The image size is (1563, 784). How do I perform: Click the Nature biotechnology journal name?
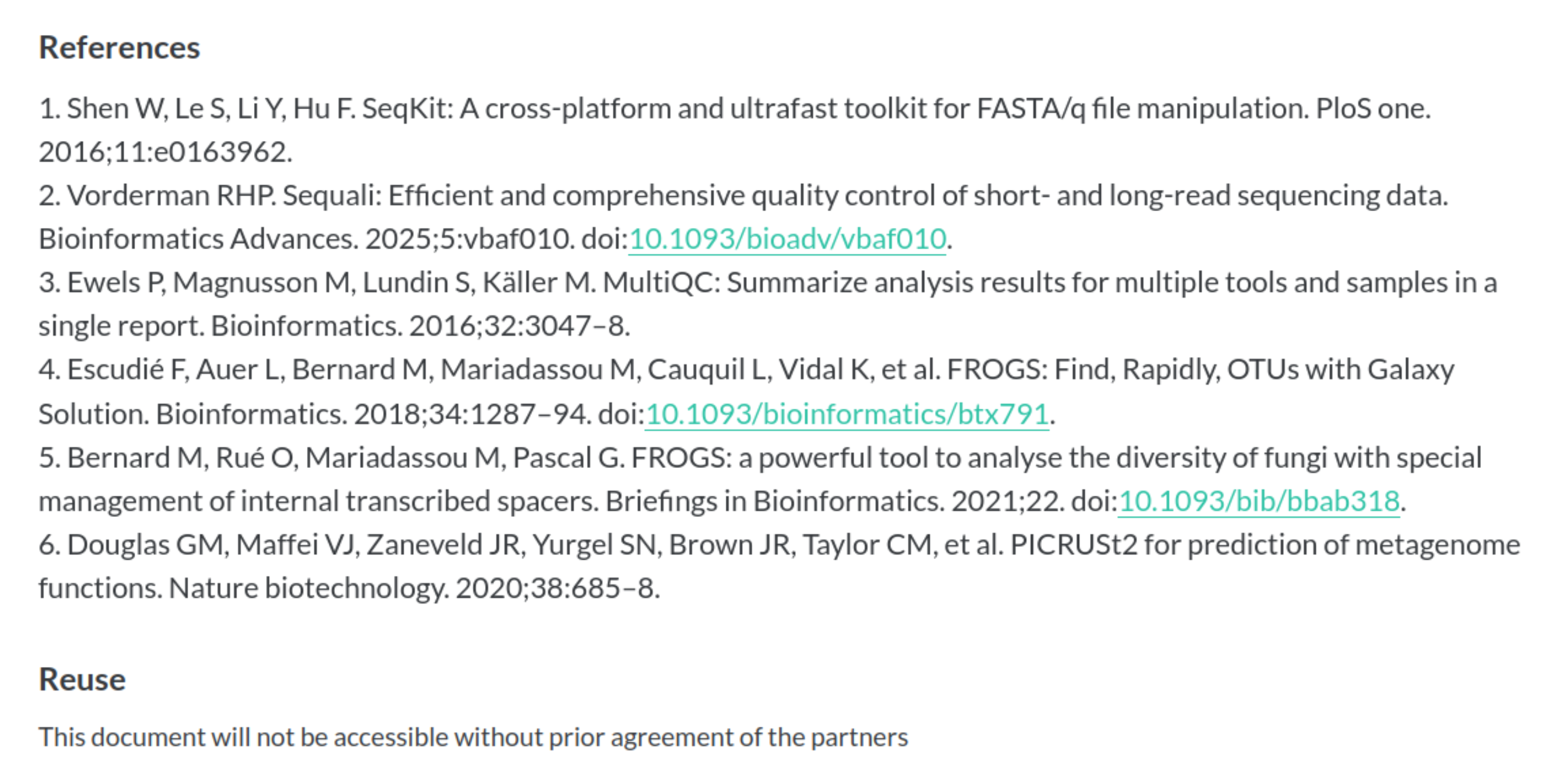[x=308, y=588]
